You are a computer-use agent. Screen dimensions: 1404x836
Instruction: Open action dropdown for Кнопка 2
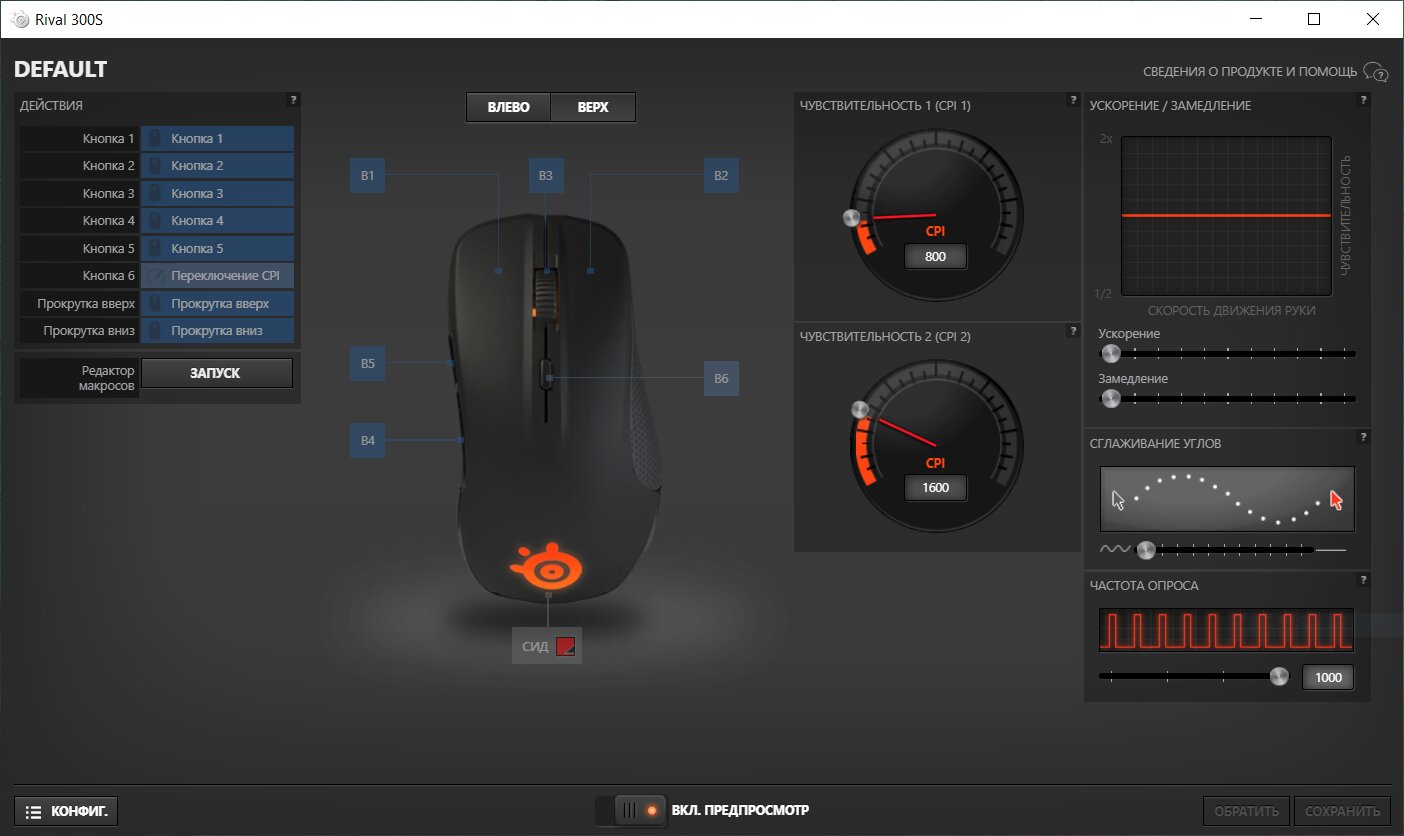coord(217,166)
